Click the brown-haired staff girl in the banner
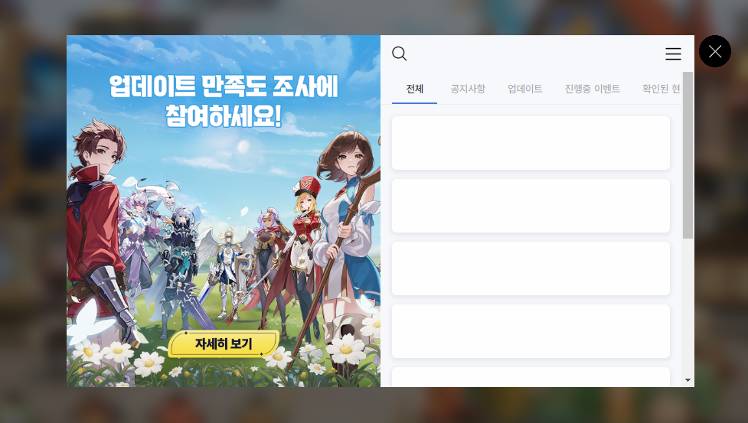Screen dimensions: 748x423 click(346, 224)
